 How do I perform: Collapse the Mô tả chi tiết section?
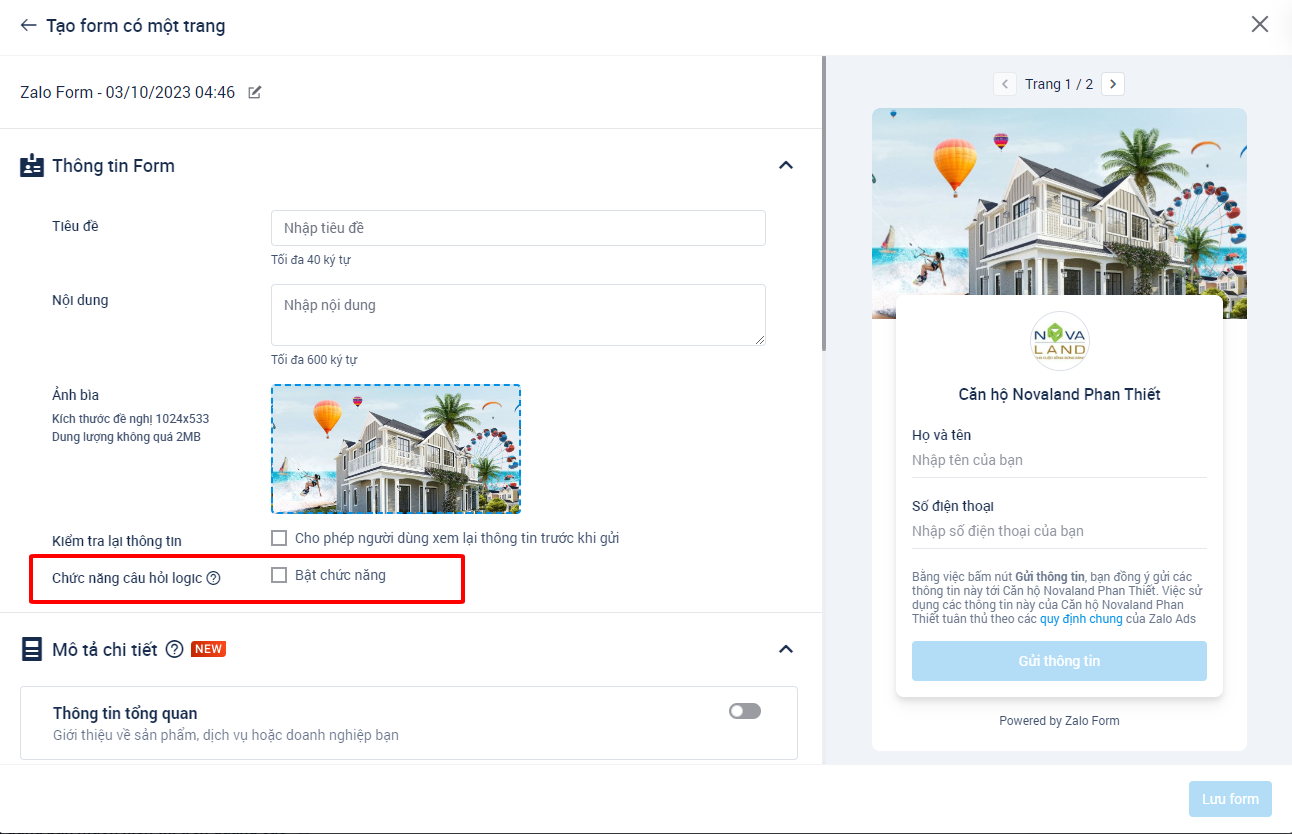tap(786, 649)
